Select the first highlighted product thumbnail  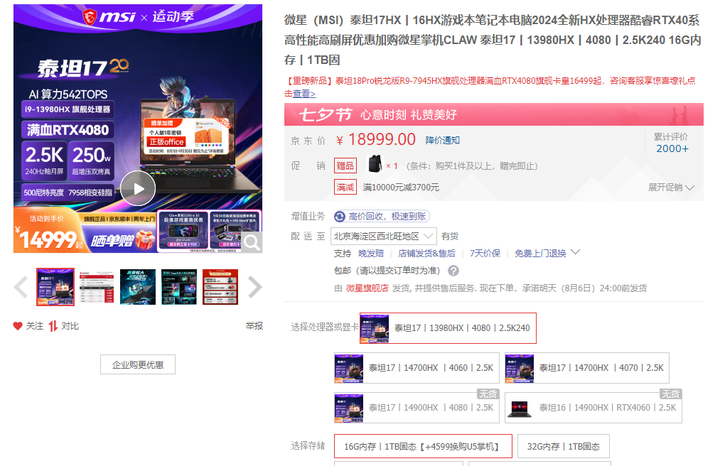[55, 287]
